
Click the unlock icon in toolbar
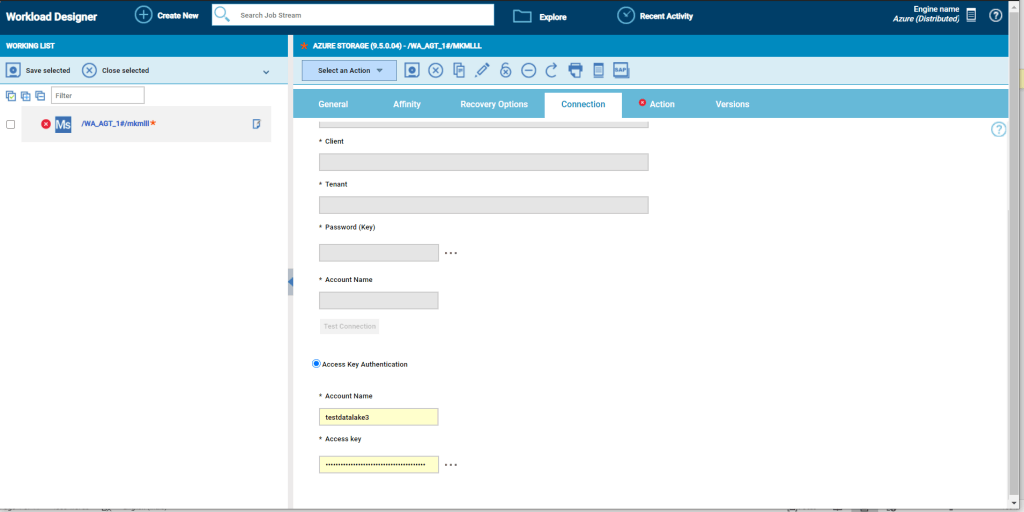pos(506,70)
